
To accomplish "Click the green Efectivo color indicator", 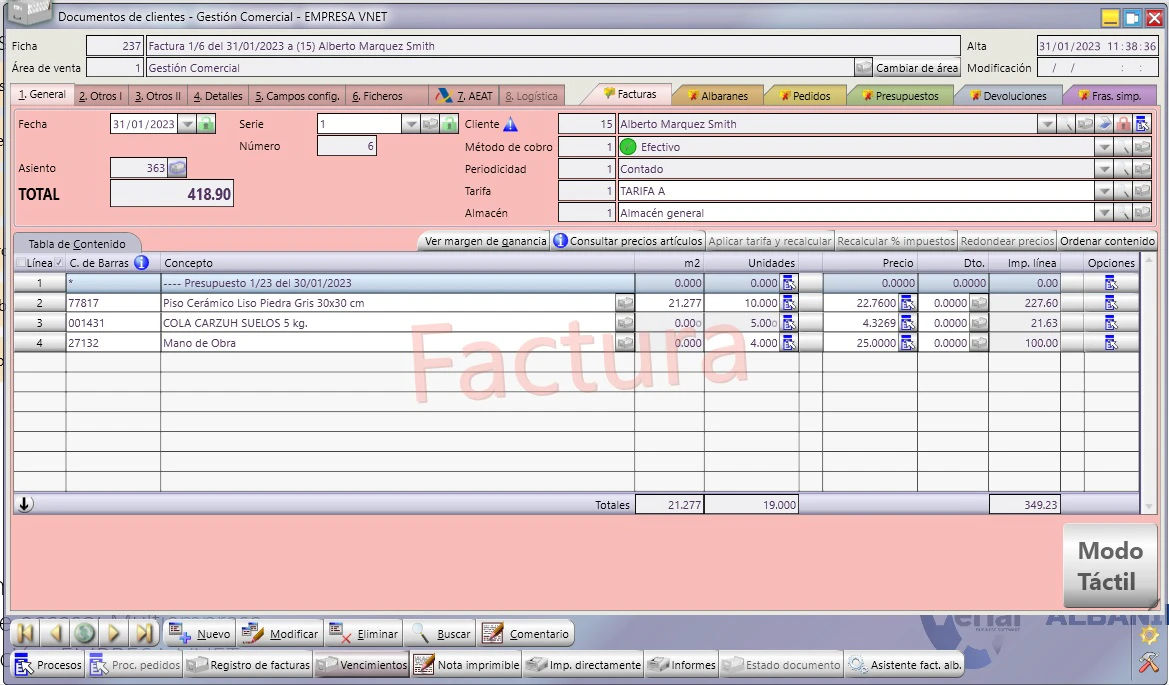I will [x=628, y=147].
